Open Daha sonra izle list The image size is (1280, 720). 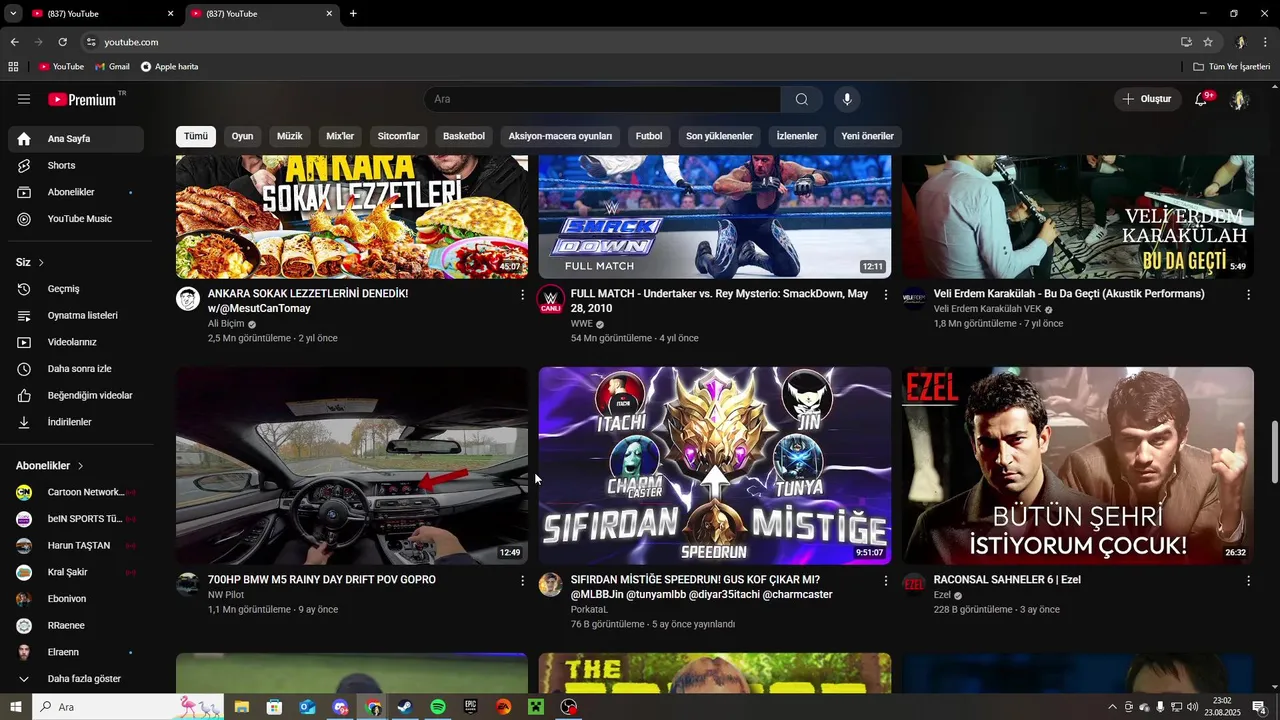click(x=76, y=369)
